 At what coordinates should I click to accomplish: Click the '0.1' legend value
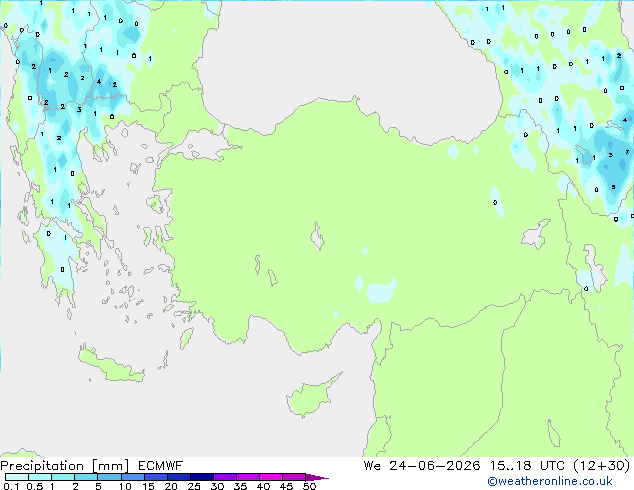coord(11,486)
